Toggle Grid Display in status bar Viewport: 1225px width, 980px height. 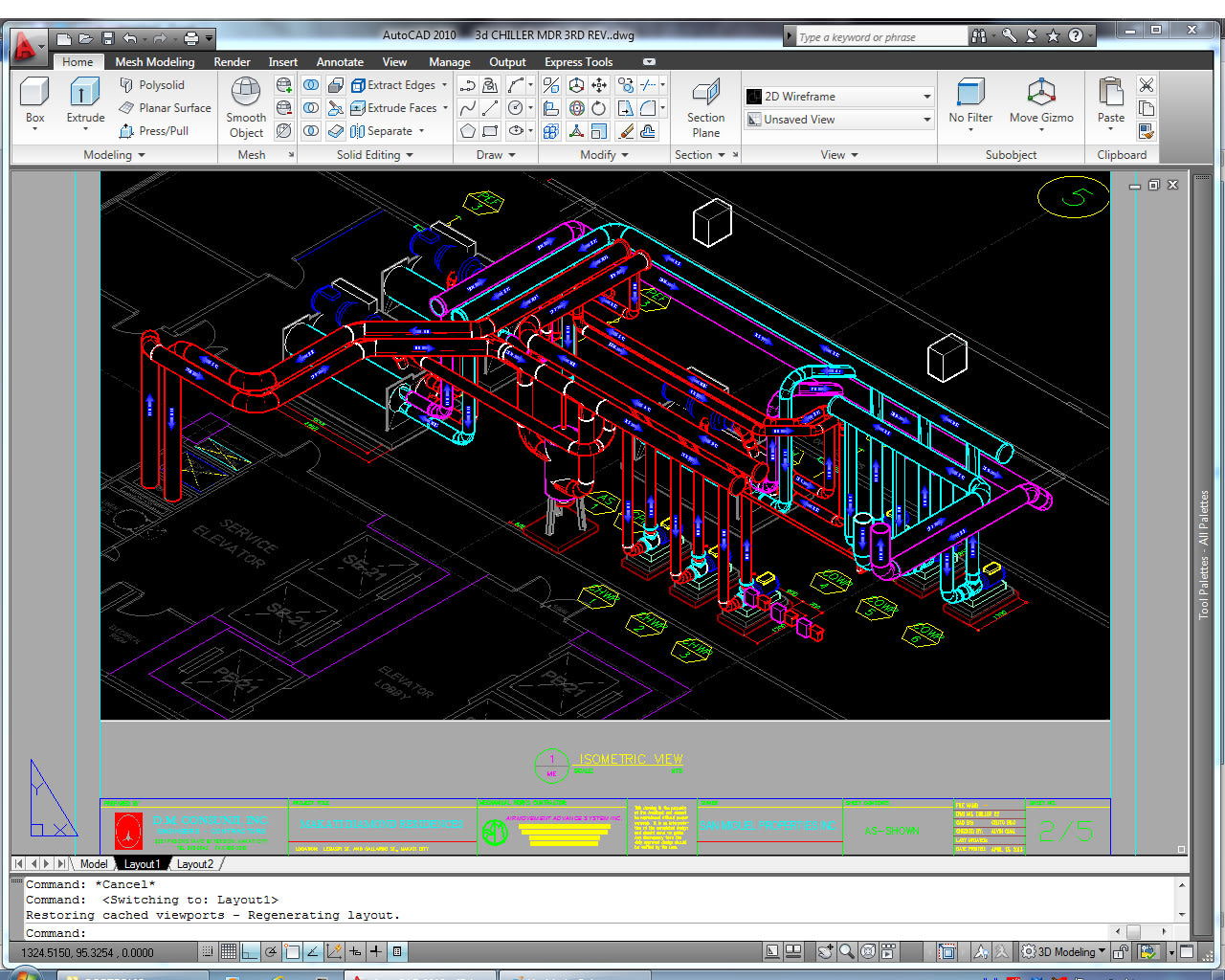pos(229,951)
